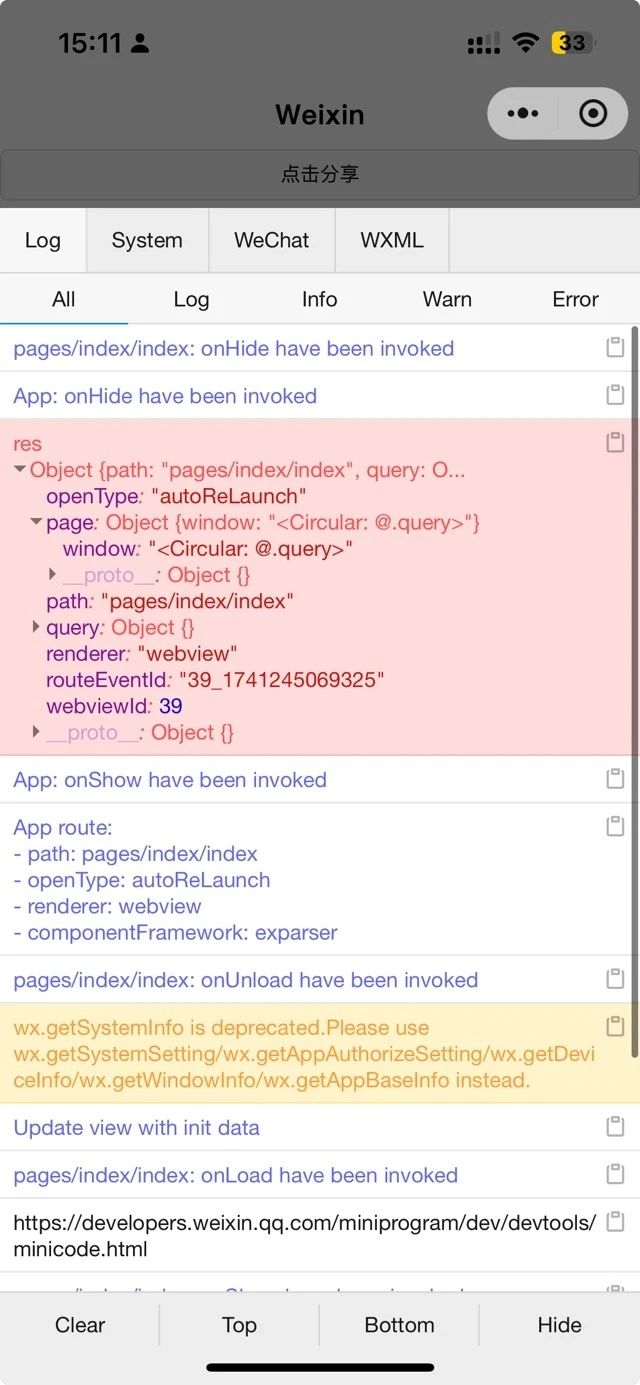Viewport: 640px width, 1385px height.
Task: Copy the 'pages/index/index: onHide' log entry
Action: pos(615,347)
